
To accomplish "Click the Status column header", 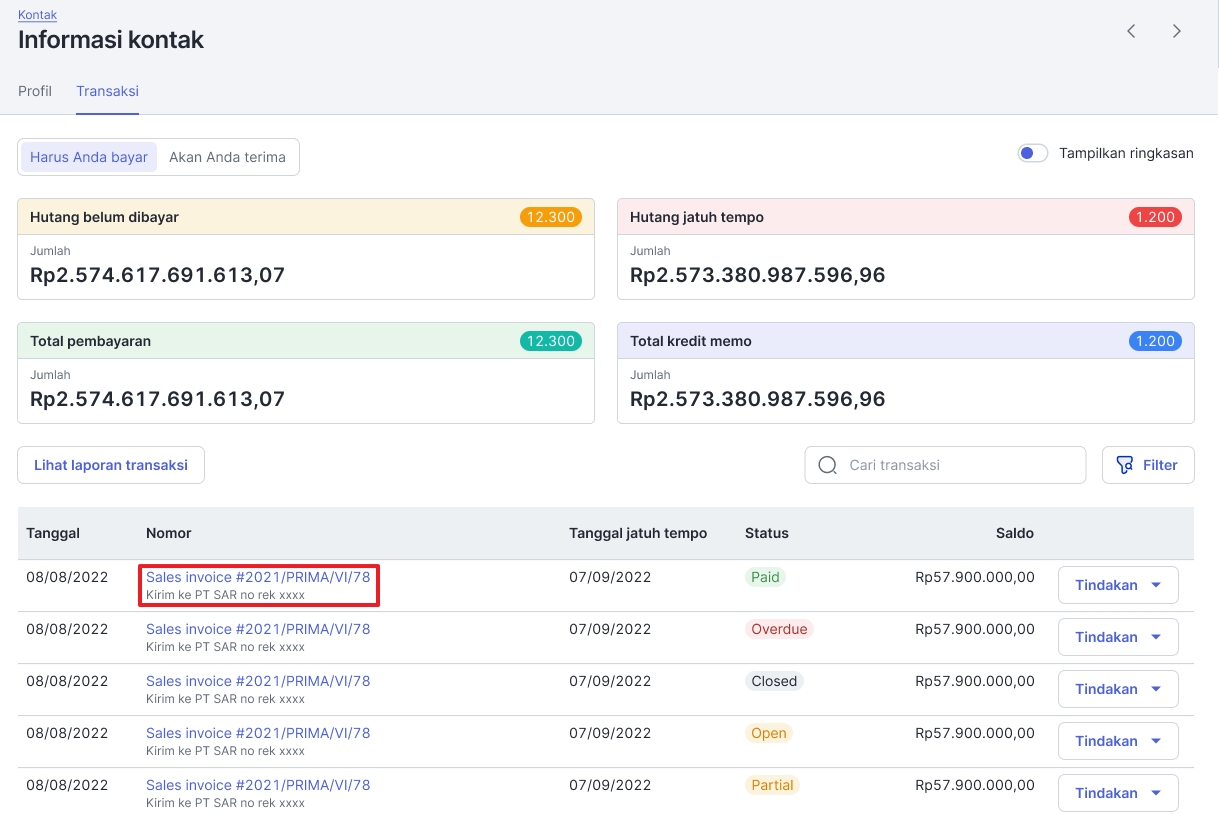I will tap(767, 533).
